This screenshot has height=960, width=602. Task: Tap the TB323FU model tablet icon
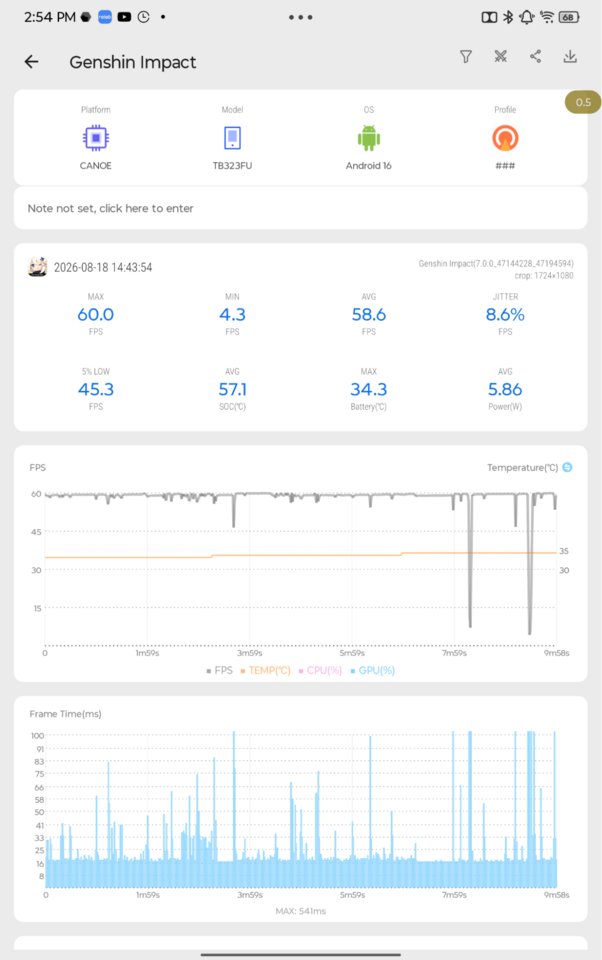232,138
